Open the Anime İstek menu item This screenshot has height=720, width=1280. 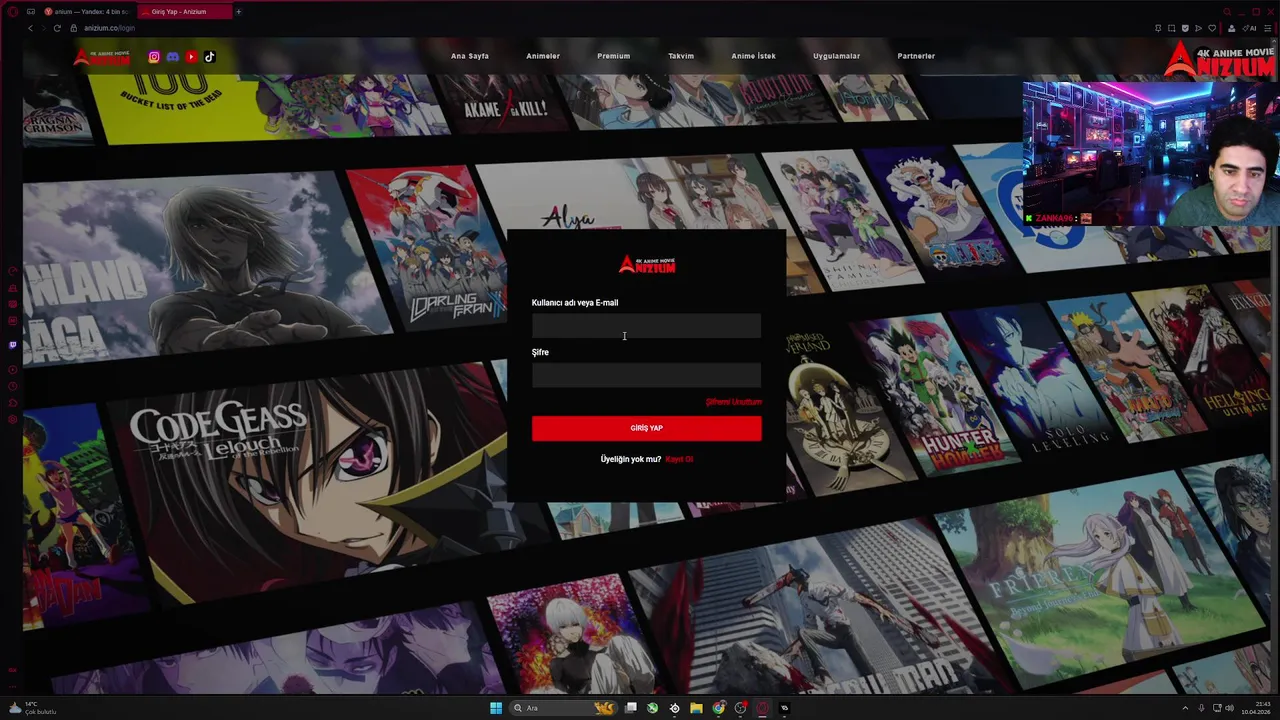(754, 56)
